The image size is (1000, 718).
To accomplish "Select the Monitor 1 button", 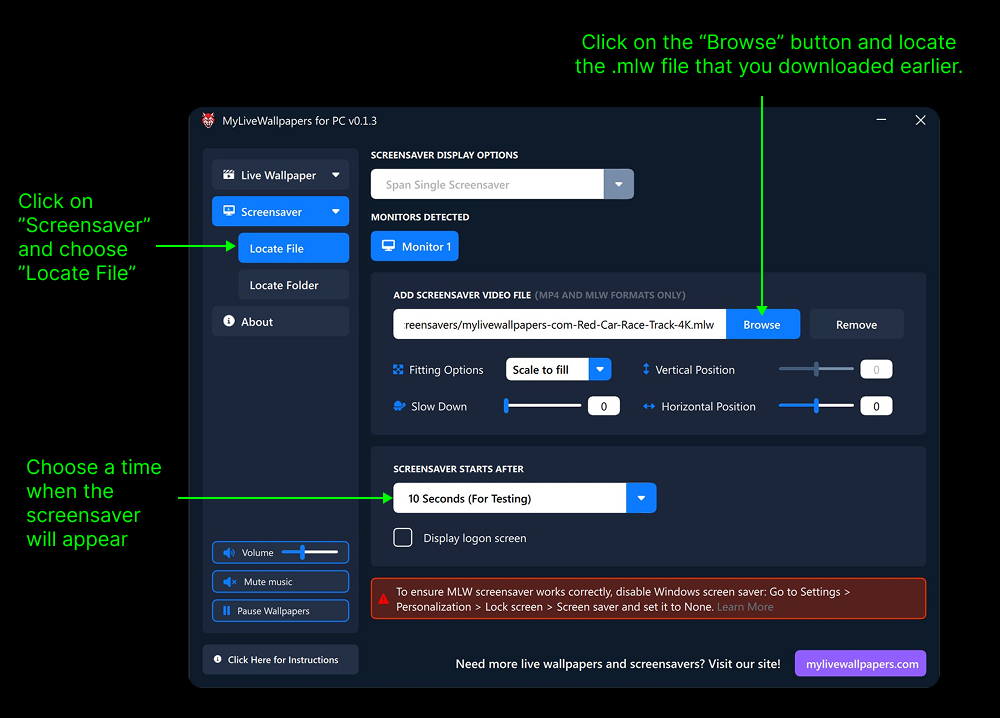I will tap(415, 246).
